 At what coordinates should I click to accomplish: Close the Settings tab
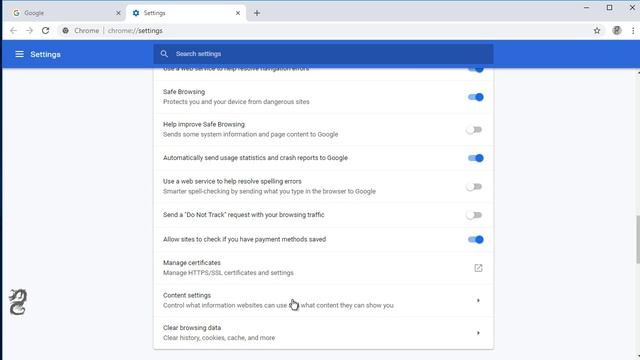click(238, 13)
